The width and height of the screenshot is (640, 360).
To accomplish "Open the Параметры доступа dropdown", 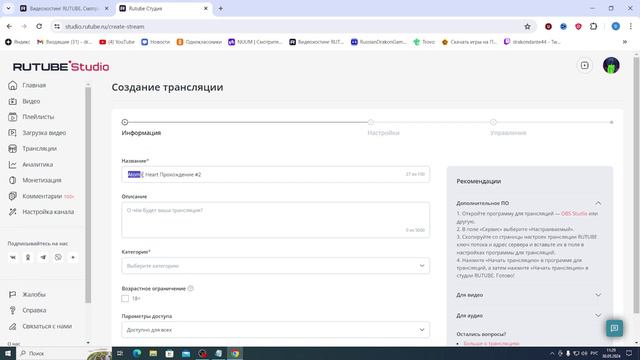I will tap(276, 330).
